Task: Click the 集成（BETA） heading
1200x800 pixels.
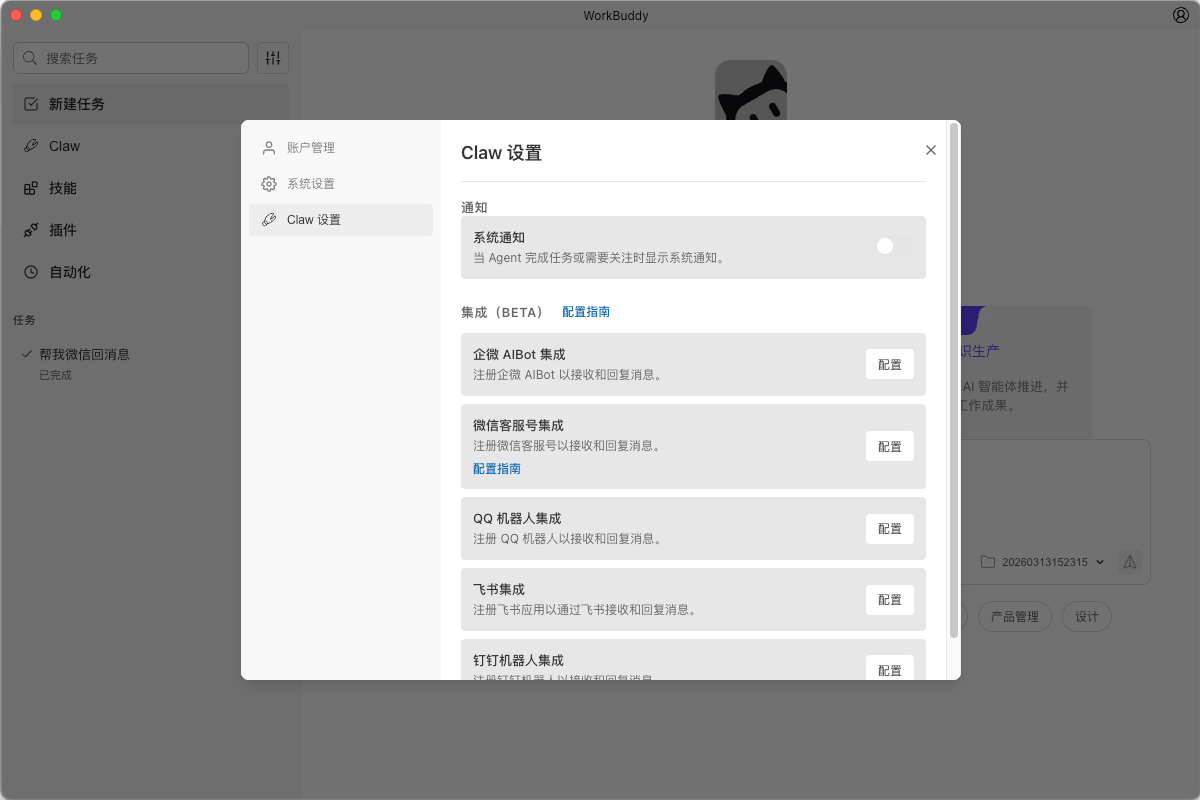Action: [502, 312]
